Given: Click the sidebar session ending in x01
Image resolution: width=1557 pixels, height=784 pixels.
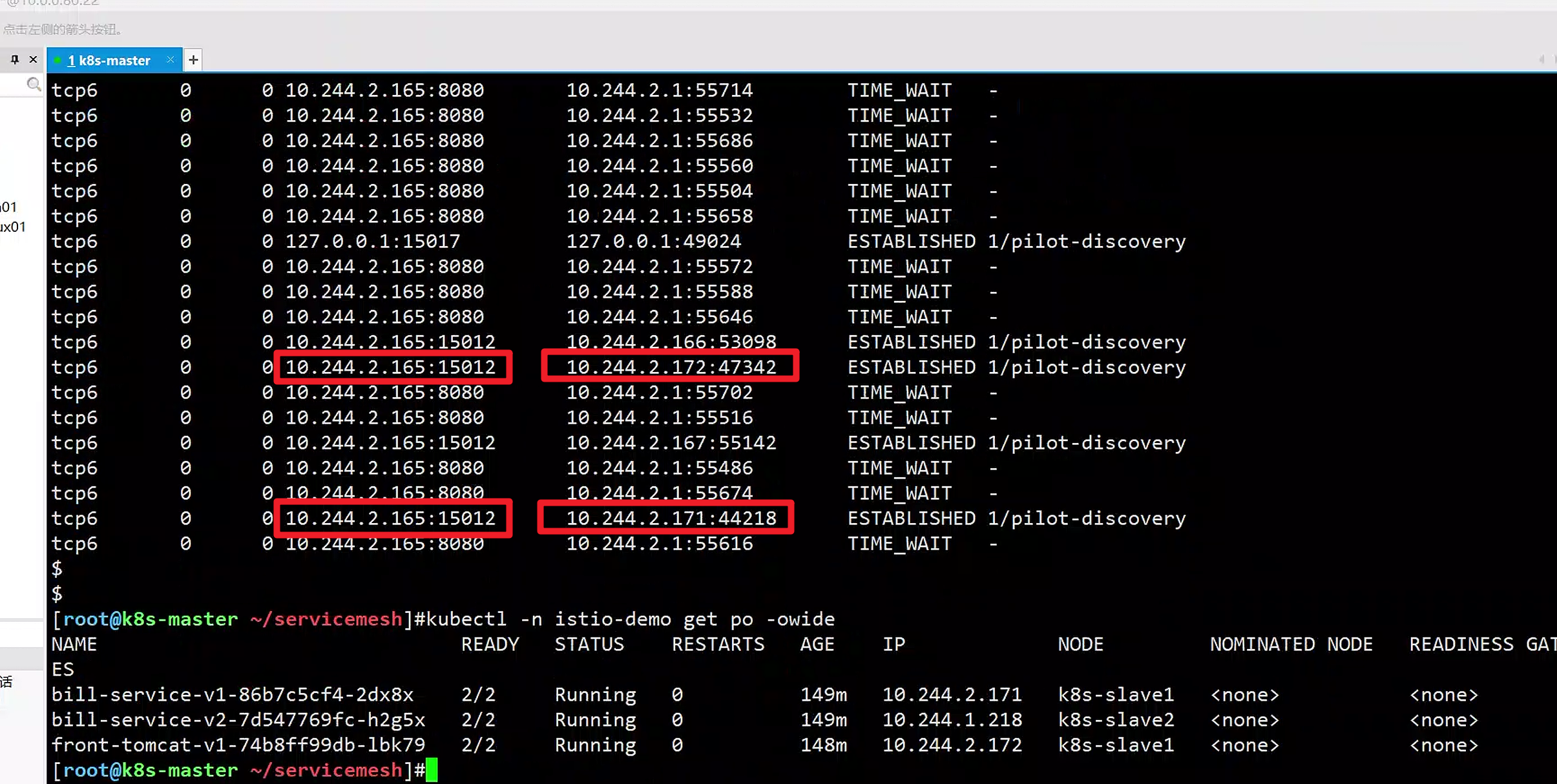Looking at the screenshot, I should 13,227.
